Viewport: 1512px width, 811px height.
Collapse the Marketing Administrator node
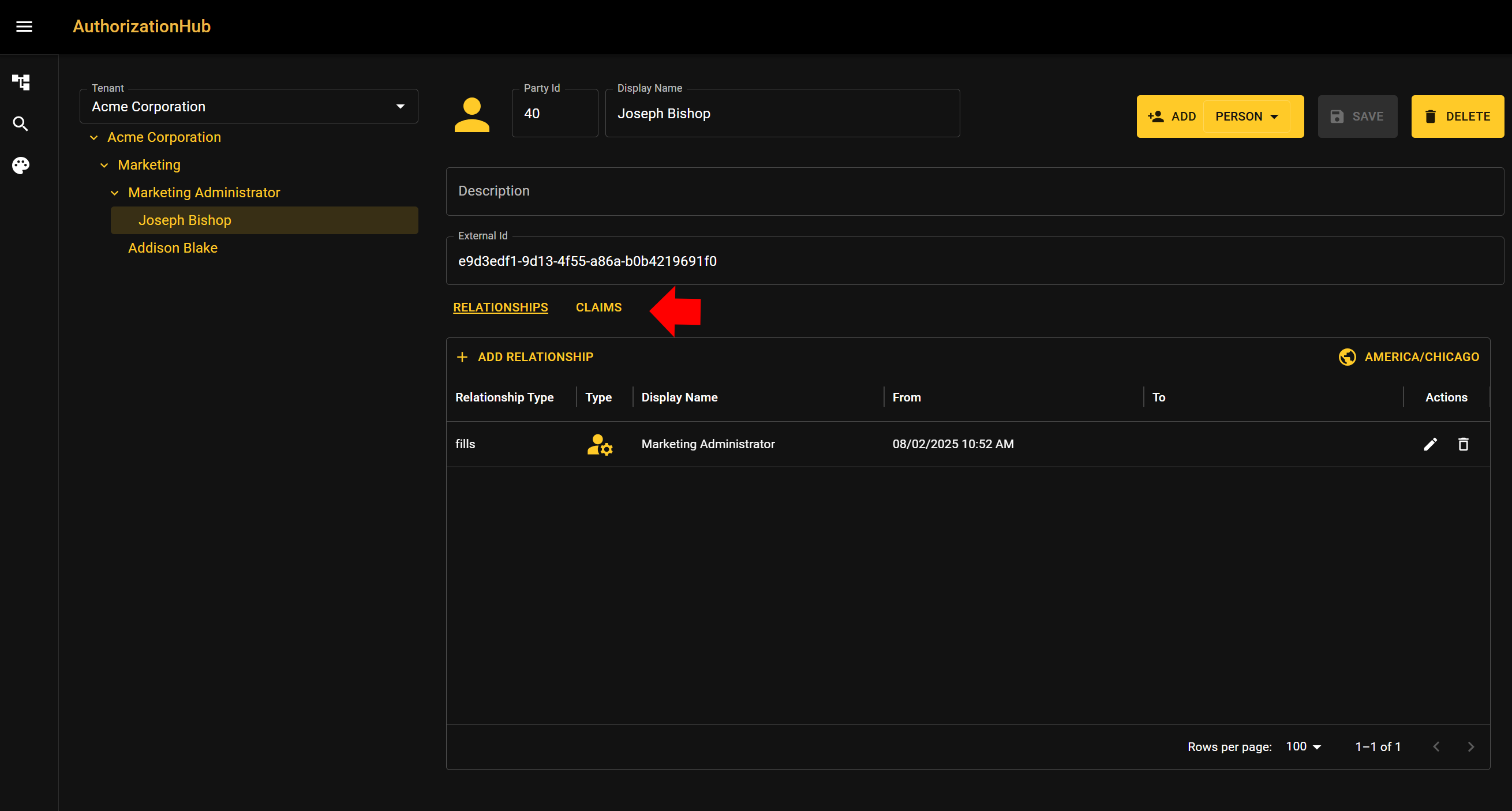[x=115, y=193]
